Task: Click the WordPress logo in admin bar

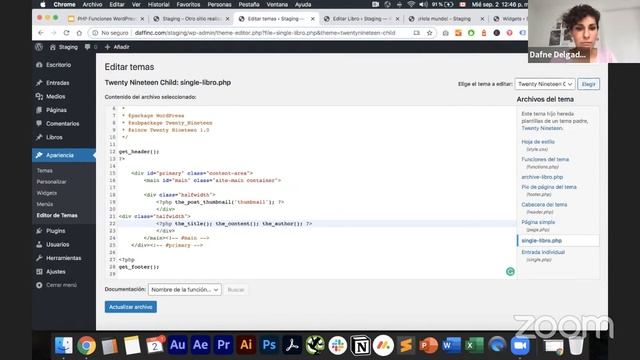Action: [x=39, y=47]
